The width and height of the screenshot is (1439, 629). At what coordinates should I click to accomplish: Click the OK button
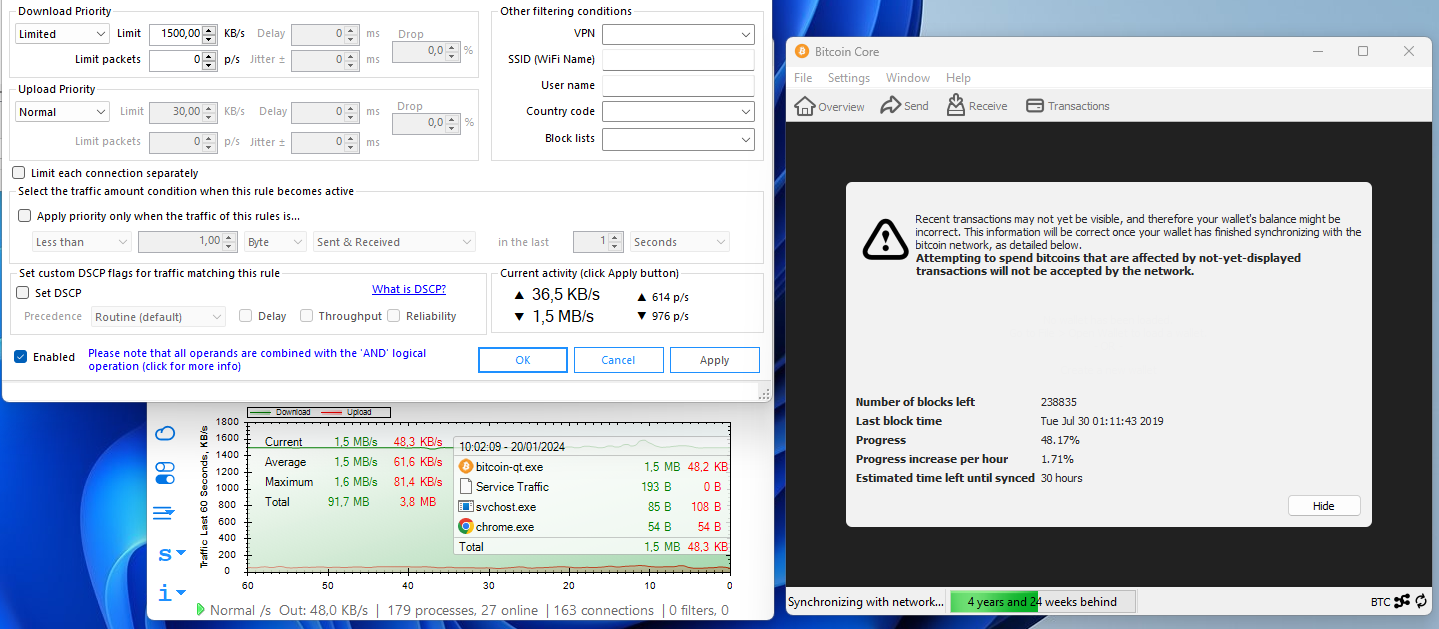(523, 360)
